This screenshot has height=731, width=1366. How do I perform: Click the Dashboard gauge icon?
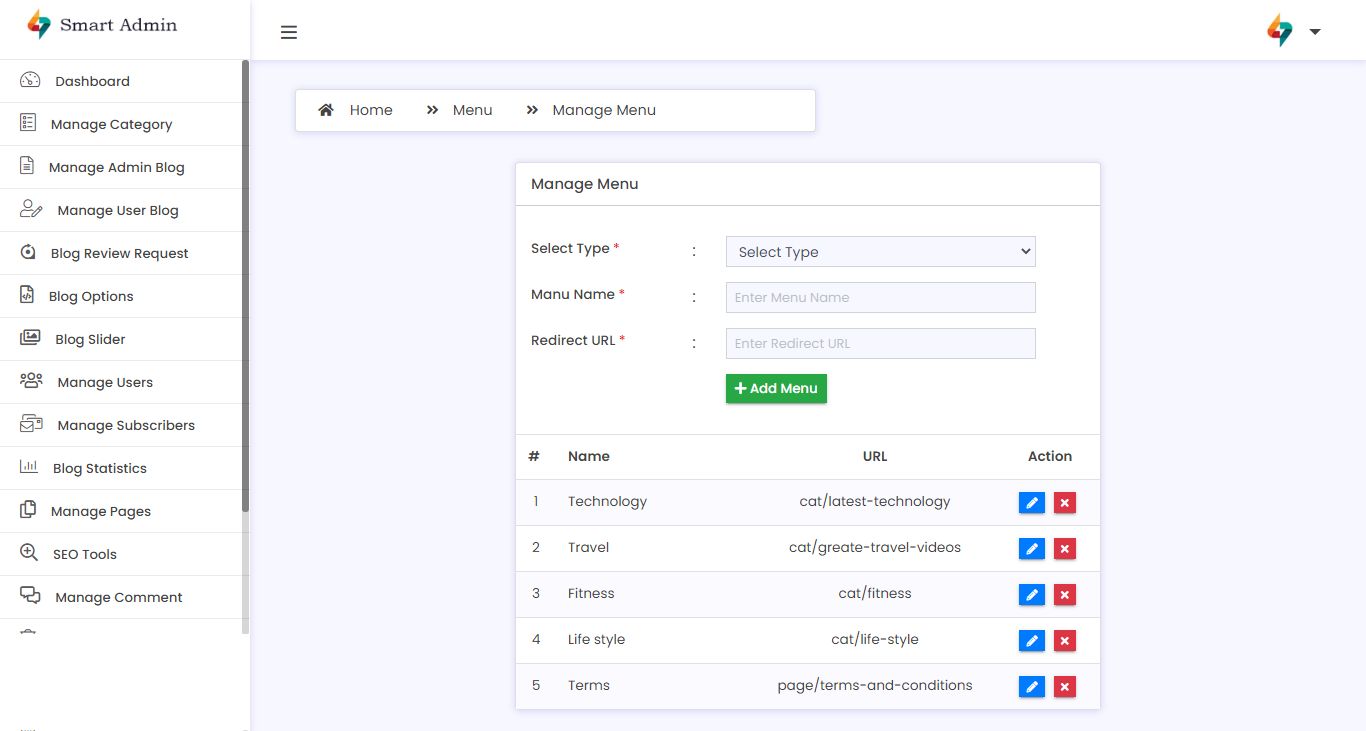tap(30, 80)
